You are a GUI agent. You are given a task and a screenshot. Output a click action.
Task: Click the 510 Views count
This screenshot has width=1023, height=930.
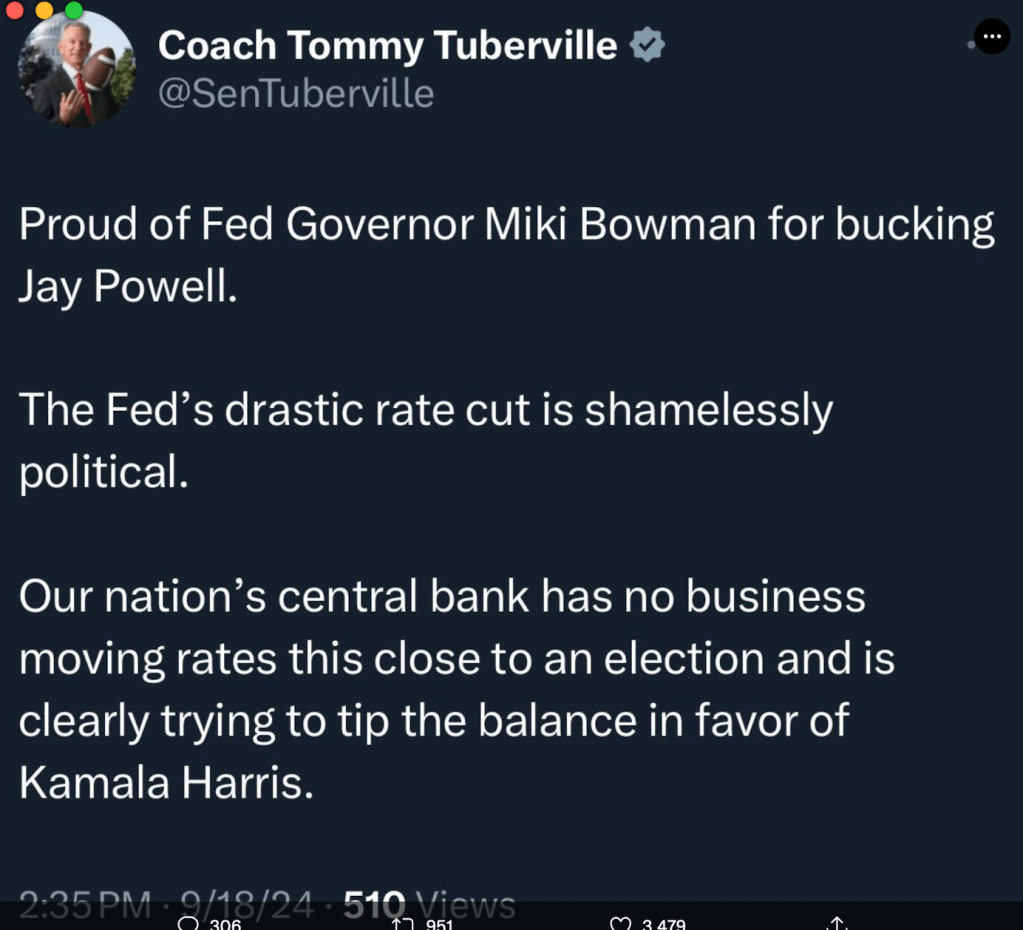[x=429, y=904]
